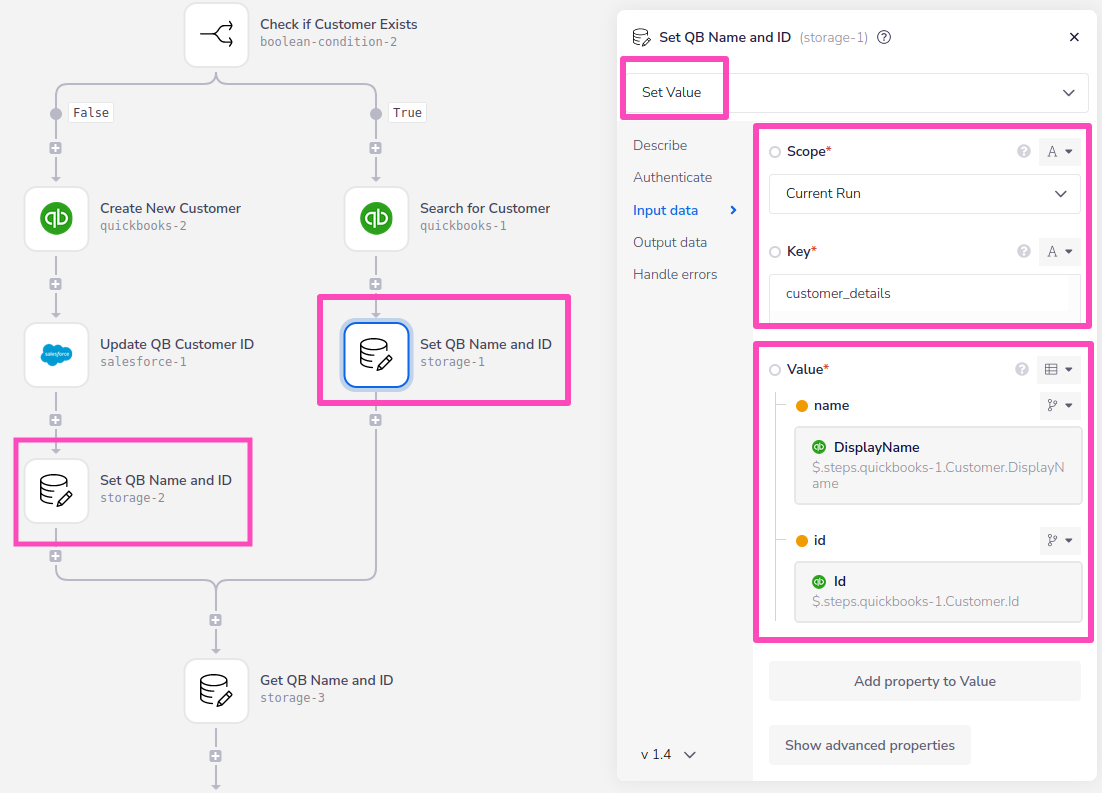Click the help icon next to Scope
Screen dimensions: 1102x793
coord(1023,152)
